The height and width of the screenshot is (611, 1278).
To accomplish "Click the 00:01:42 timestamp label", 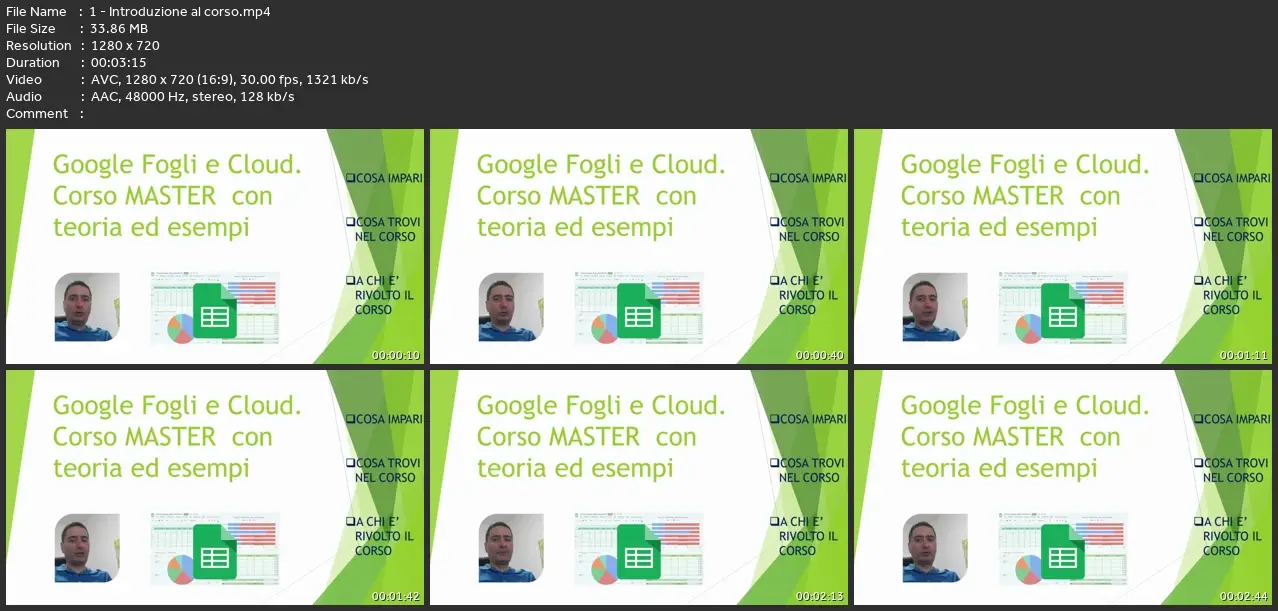I will (x=396, y=597).
